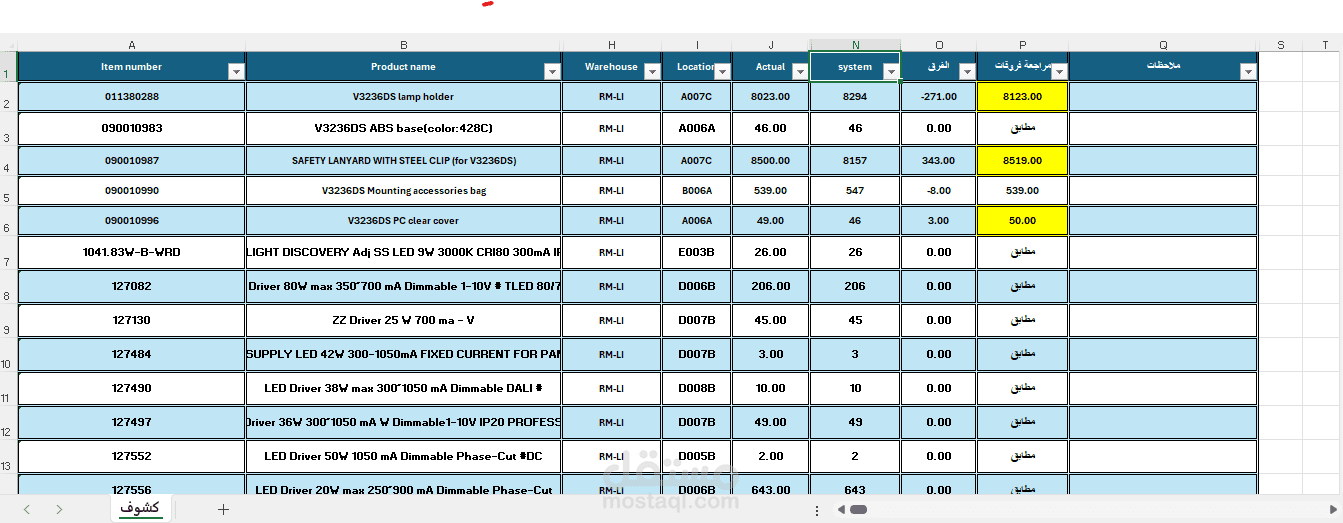Screen dimensions: 1343x523
Task: Click yellow cell 8123.00
Action: [x=1022, y=97]
